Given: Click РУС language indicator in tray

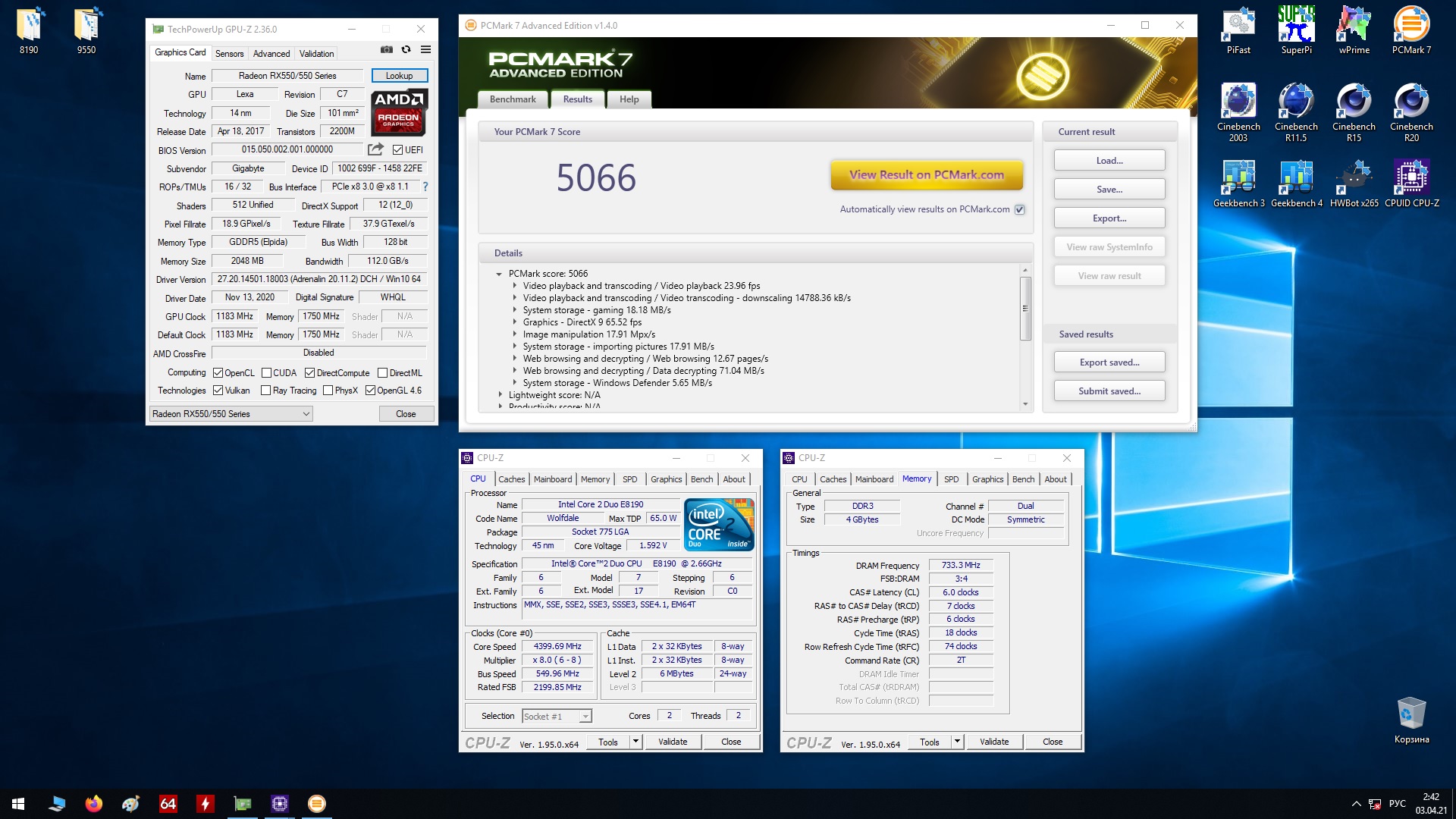Looking at the screenshot, I should coord(1398,804).
